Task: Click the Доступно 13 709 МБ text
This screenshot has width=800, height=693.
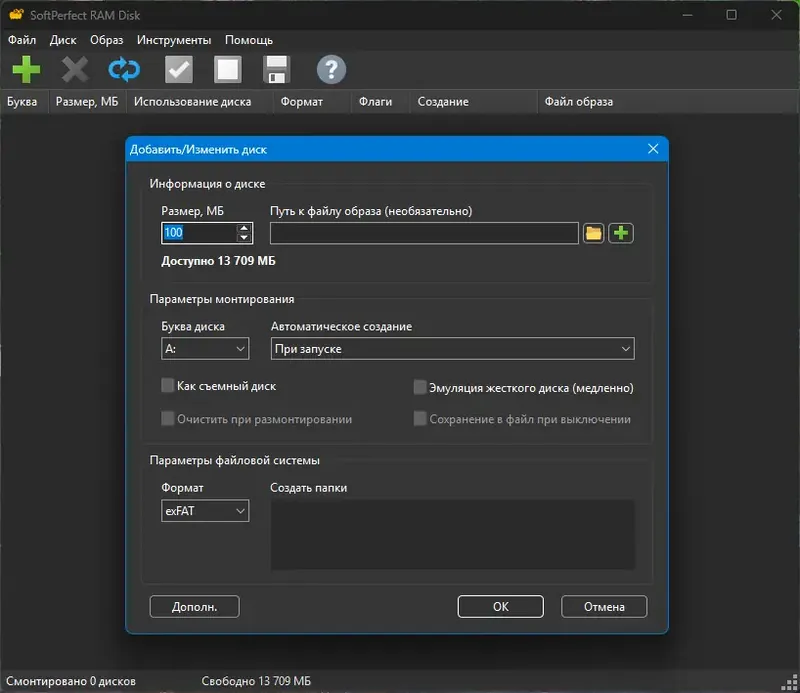Action: (x=218, y=261)
